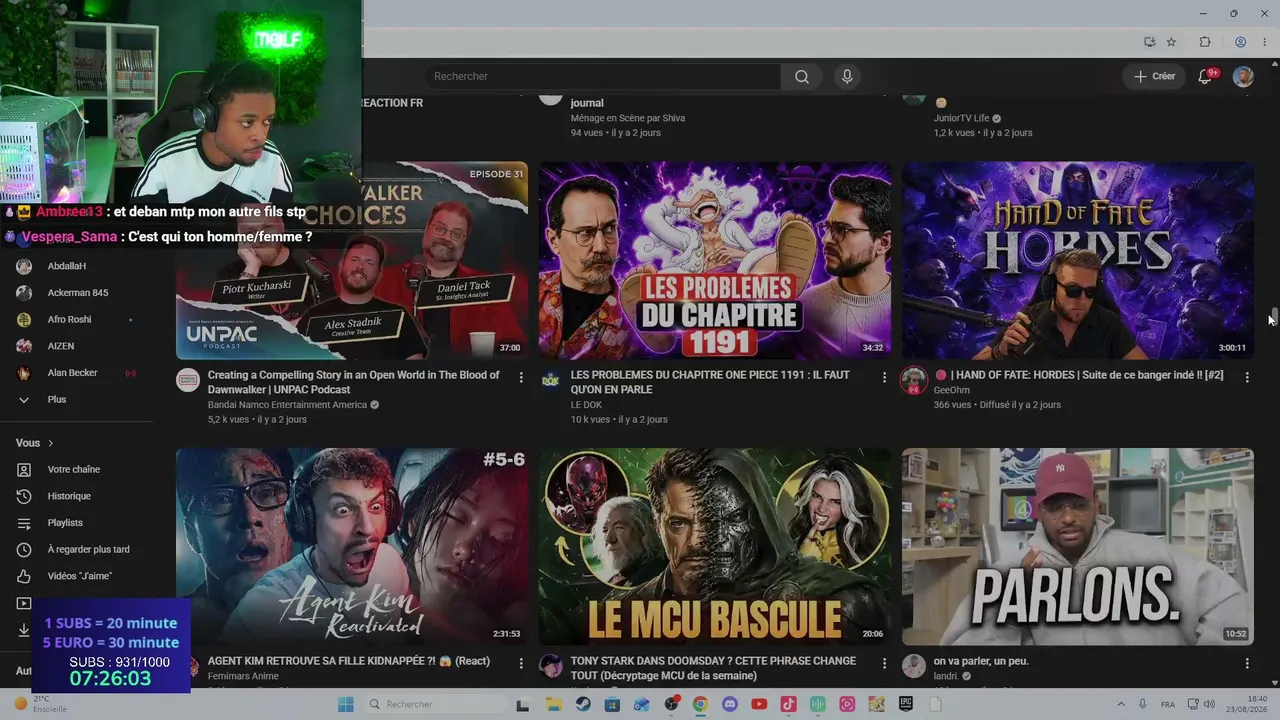
Task: Play the Agent Kim Reactivated thumbnail
Action: [352, 546]
